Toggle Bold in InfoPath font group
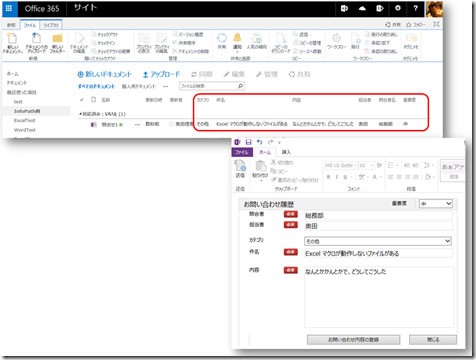Image resolution: width=476 pixels, height=360 pixels. click(x=329, y=177)
